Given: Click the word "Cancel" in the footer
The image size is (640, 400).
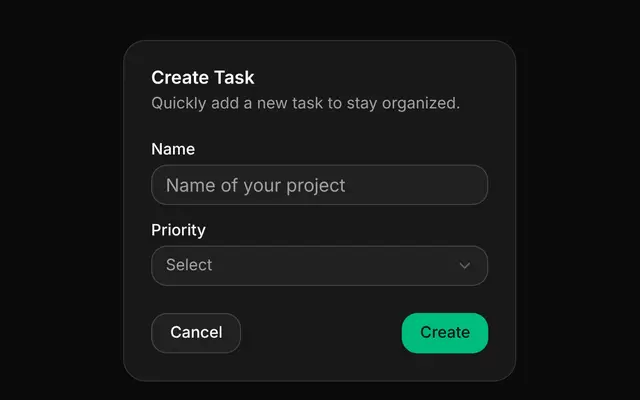Looking at the screenshot, I should (196, 332).
